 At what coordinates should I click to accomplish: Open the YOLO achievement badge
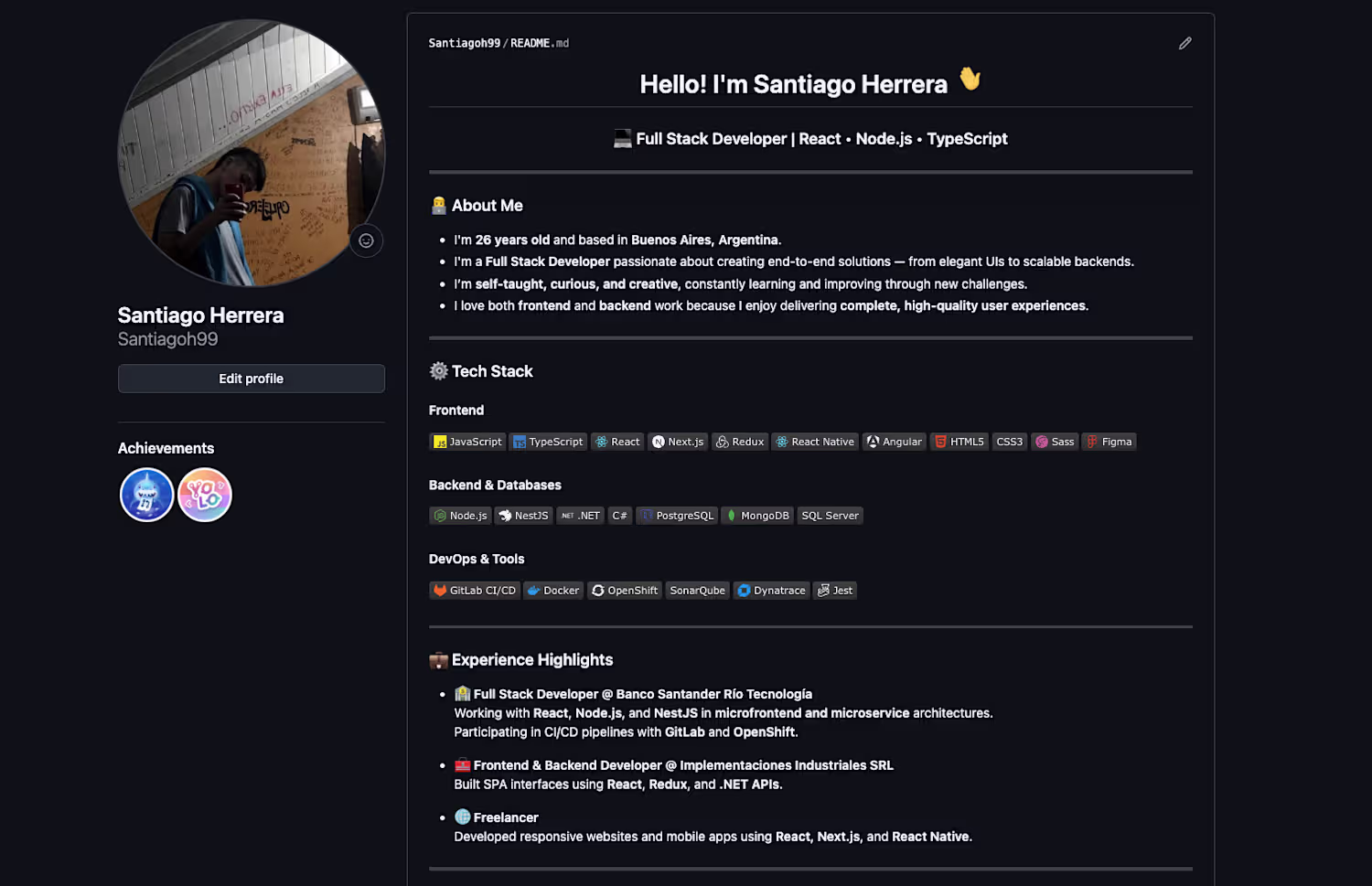click(x=205, y=495)
